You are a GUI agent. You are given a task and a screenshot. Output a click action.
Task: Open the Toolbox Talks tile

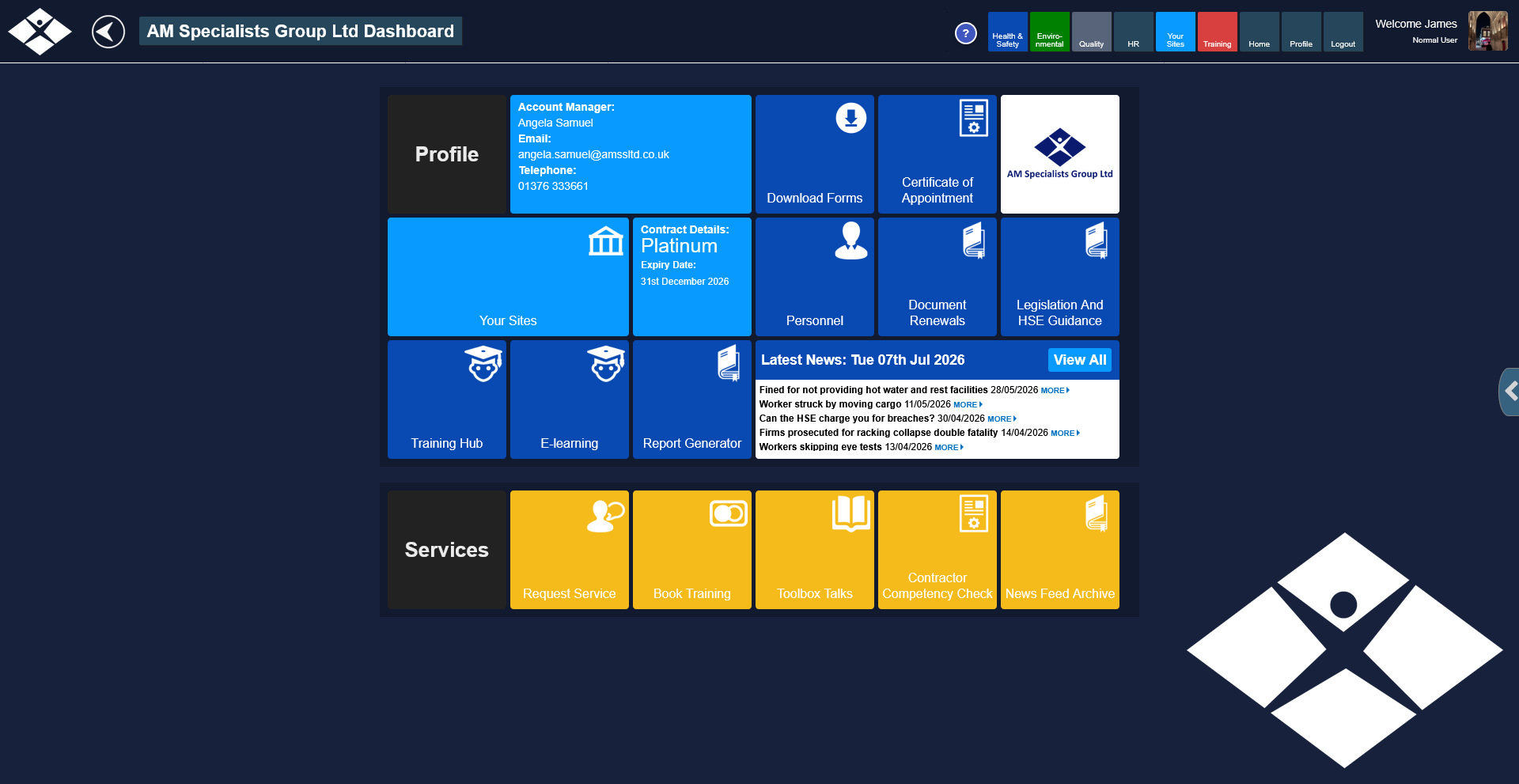[815, 550]
